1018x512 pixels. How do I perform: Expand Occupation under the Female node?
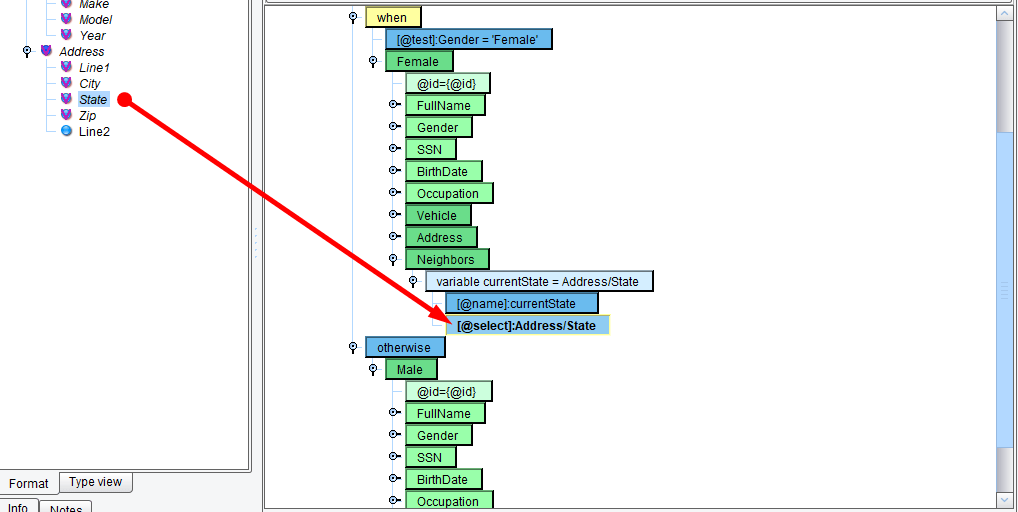393,193
